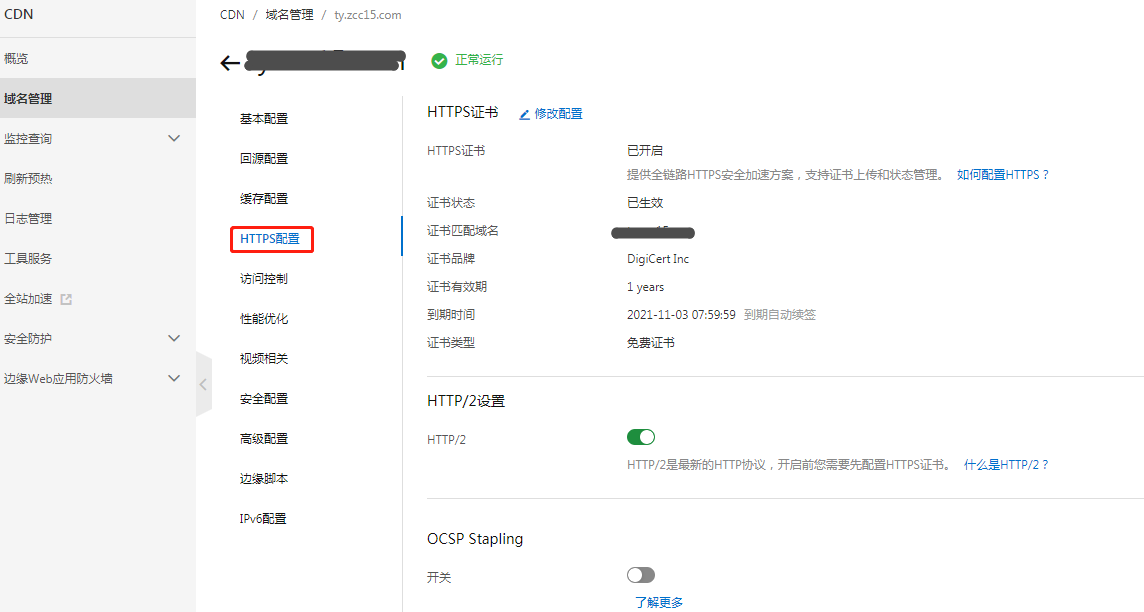
Task: Disable the HTTP/2 toggle switch
Action: tap(640, 437)
